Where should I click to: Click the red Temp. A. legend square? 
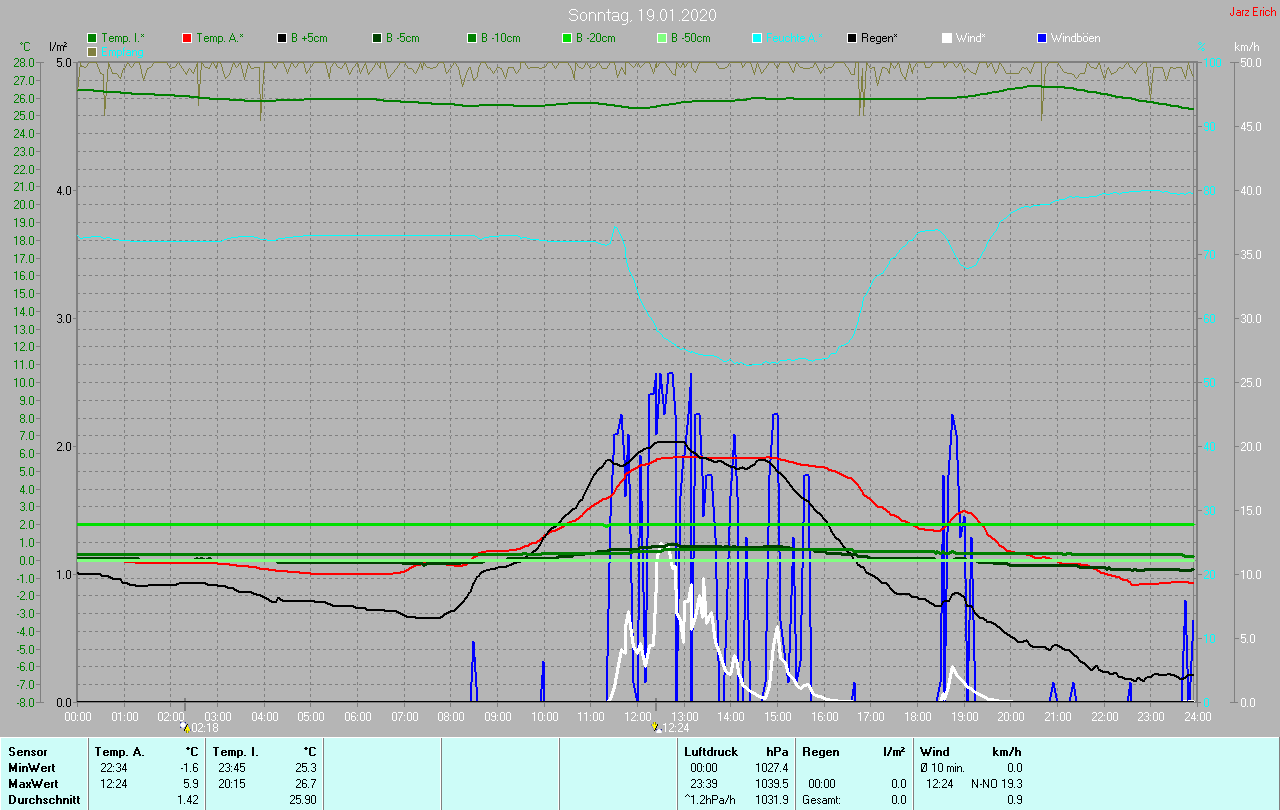pos(187,38)
